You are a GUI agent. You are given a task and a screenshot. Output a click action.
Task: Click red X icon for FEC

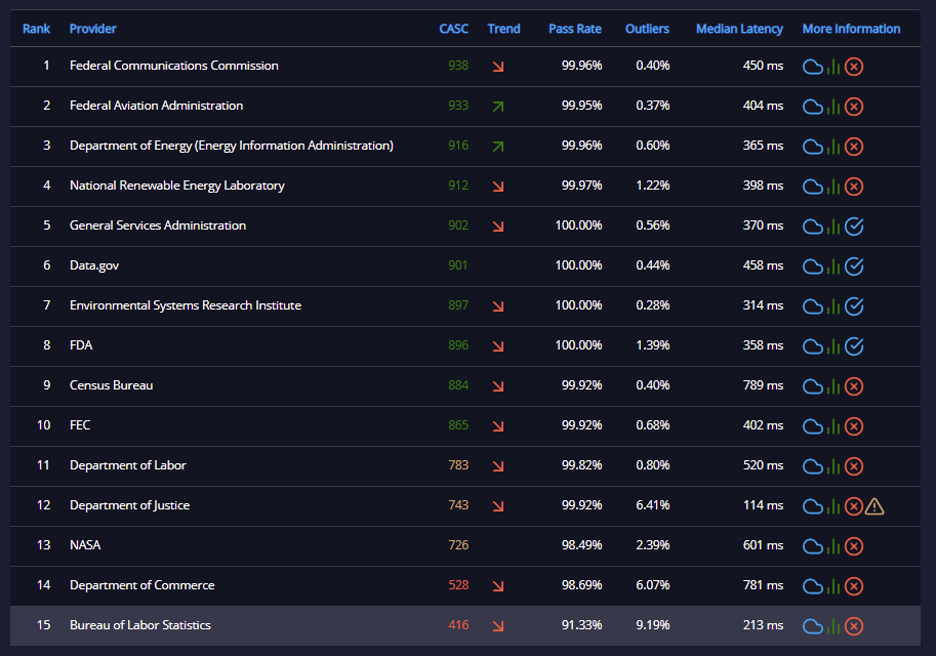854,427
